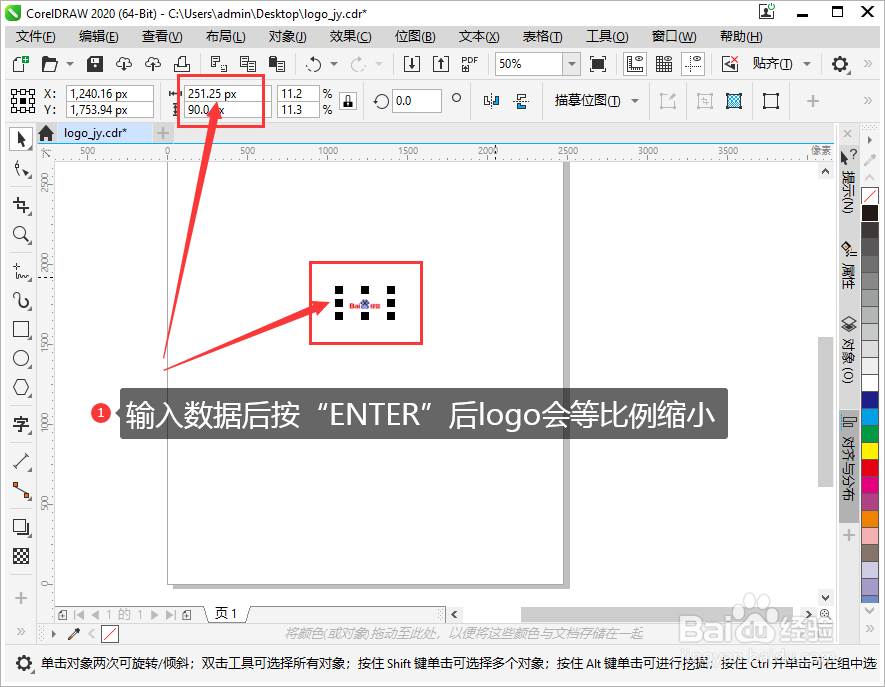Viewport: 885px width, 687px height.
Task: Click the Import icon
Action: click(412, 64)
